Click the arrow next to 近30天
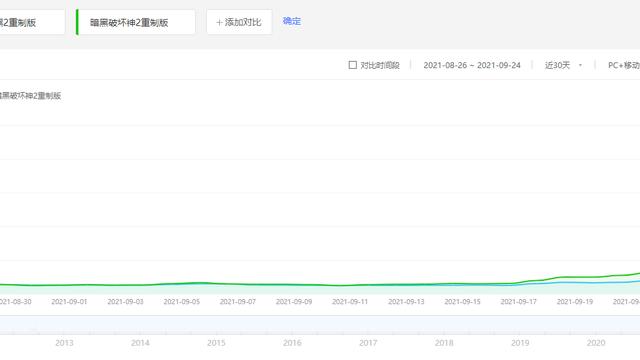Image resolution: width=640 pixels, height=360 pixels. coord(580,65)
